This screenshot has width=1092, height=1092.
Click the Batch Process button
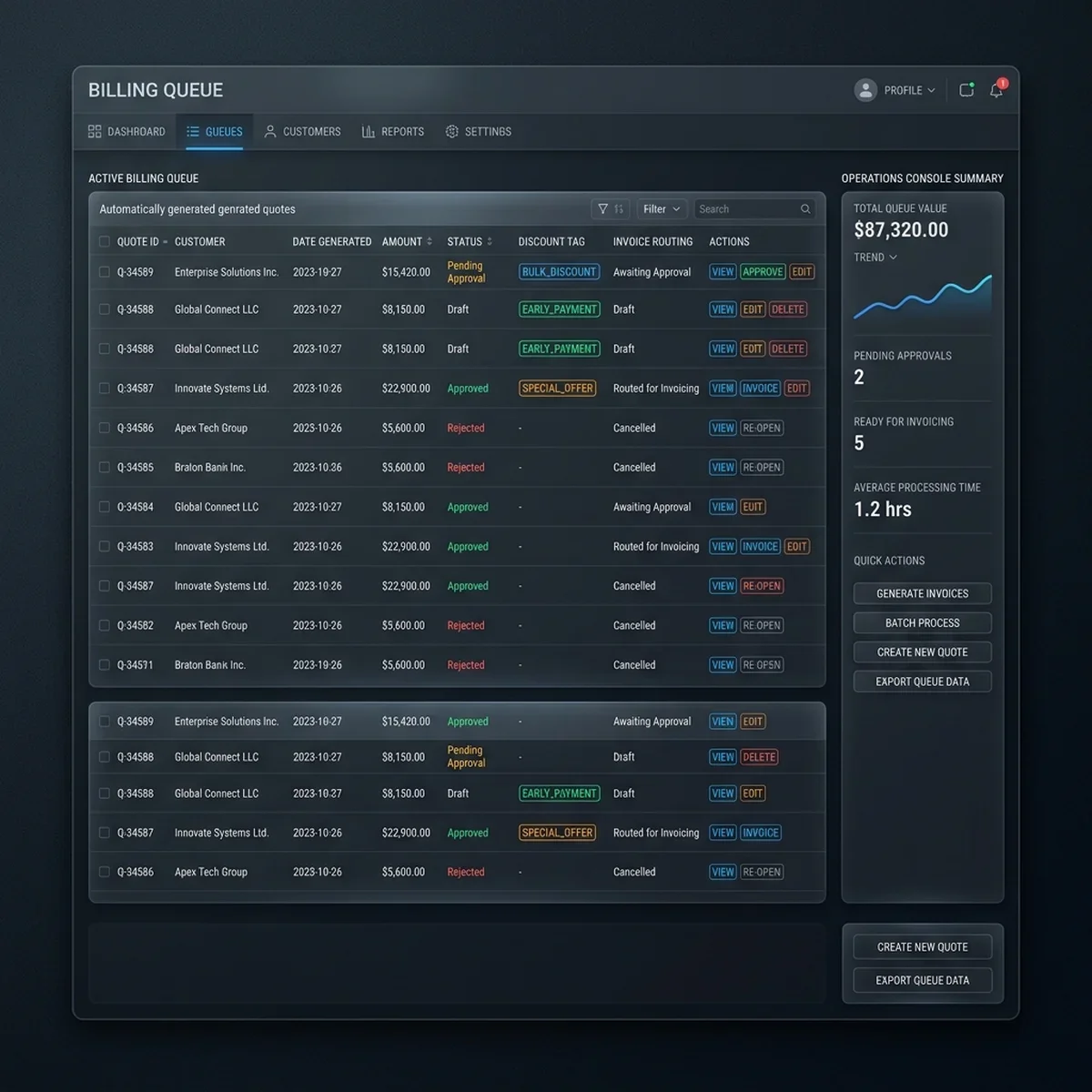(x=922, y=623)
